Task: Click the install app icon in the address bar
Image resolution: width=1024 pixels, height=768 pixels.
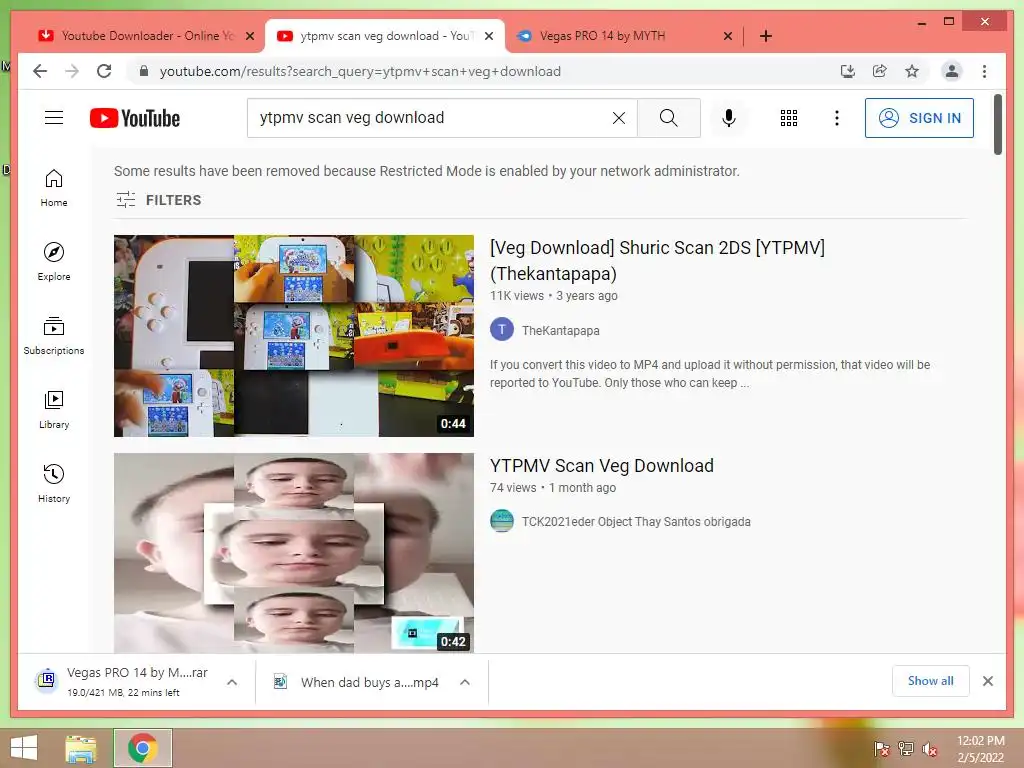Action: coord(847,71)
